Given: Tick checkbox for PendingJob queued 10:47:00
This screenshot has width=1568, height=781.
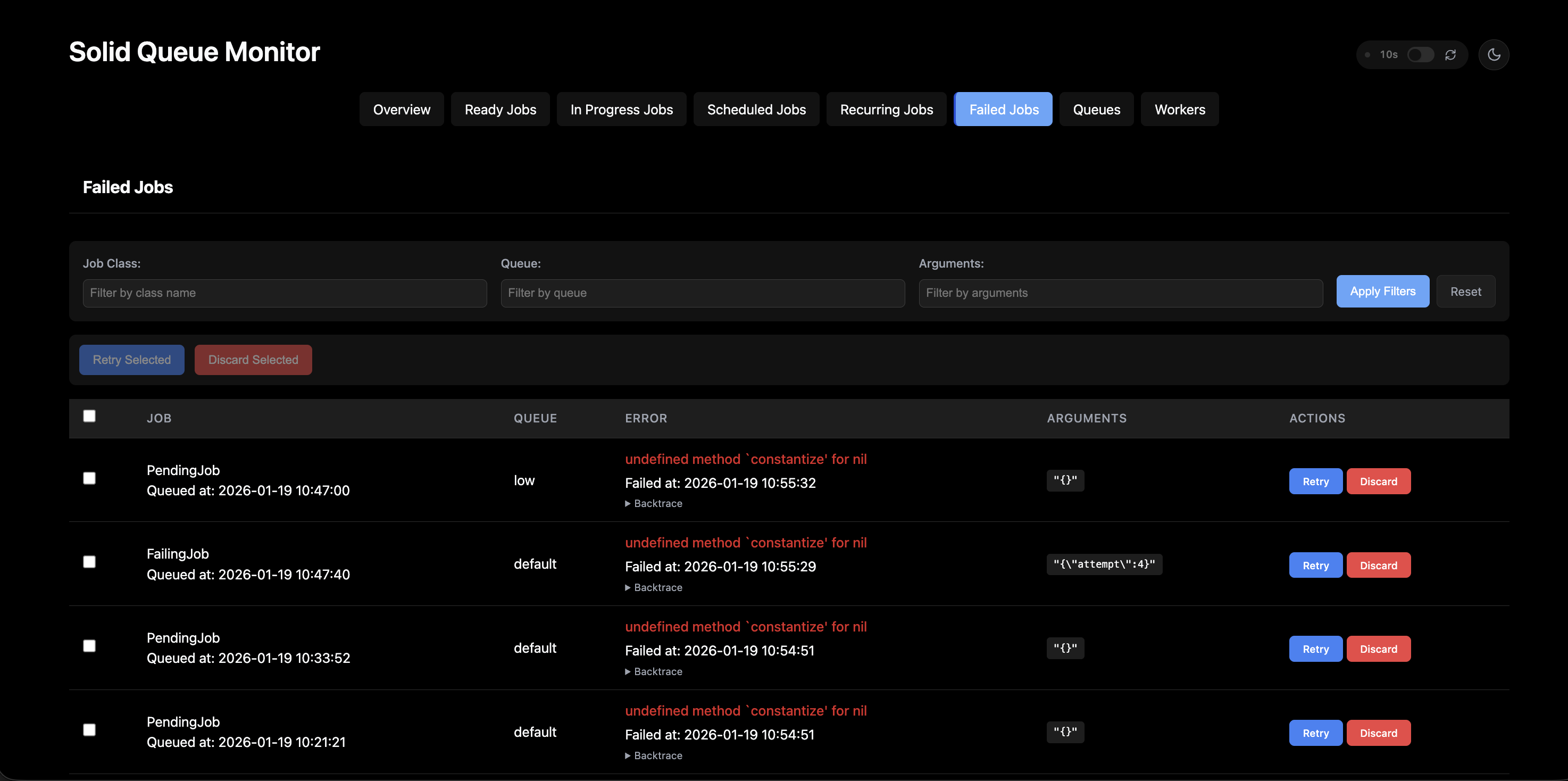Looking at the screenshot, I should (x=89, y=478).
